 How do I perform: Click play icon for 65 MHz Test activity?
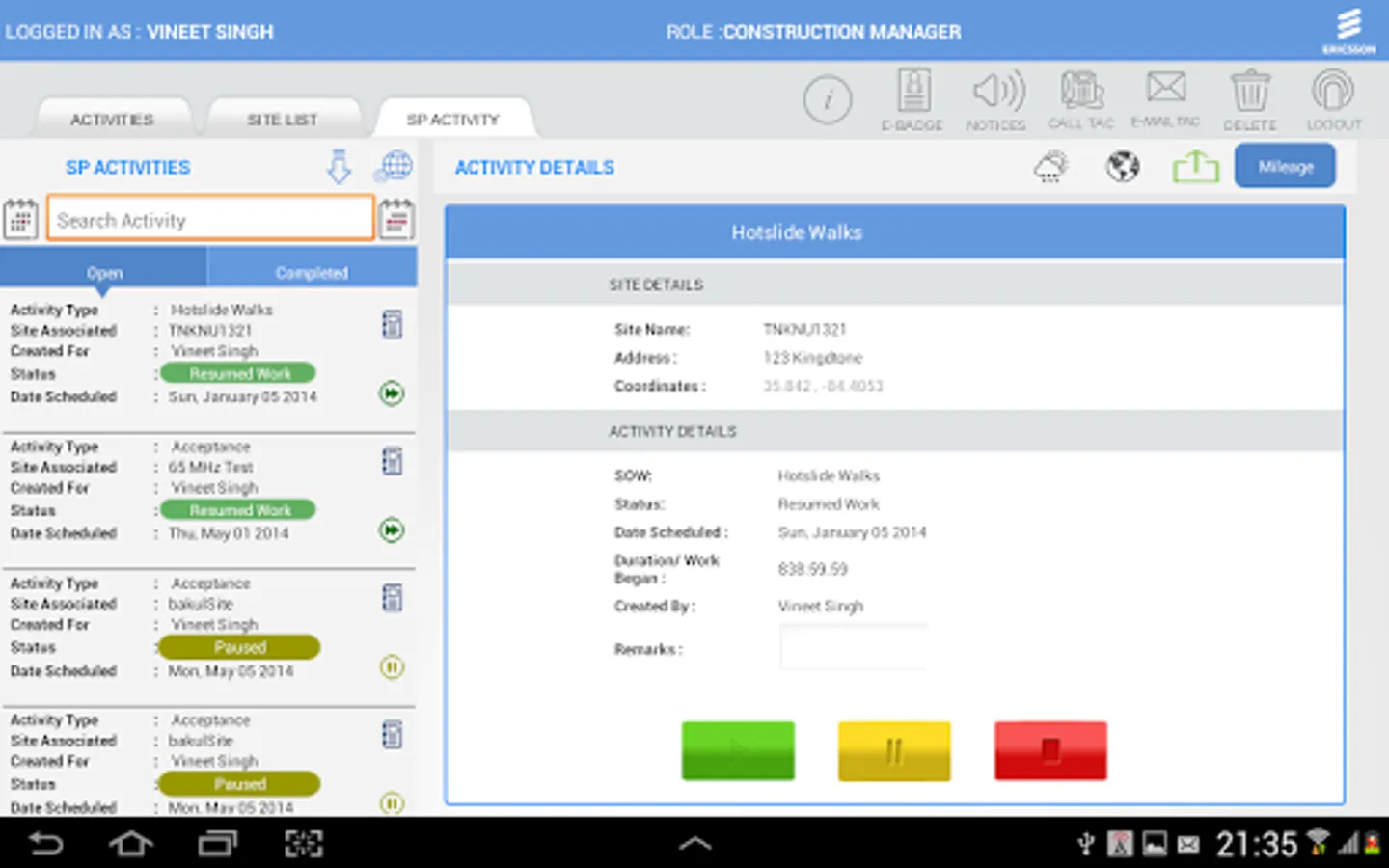click(x=392, y=530)
